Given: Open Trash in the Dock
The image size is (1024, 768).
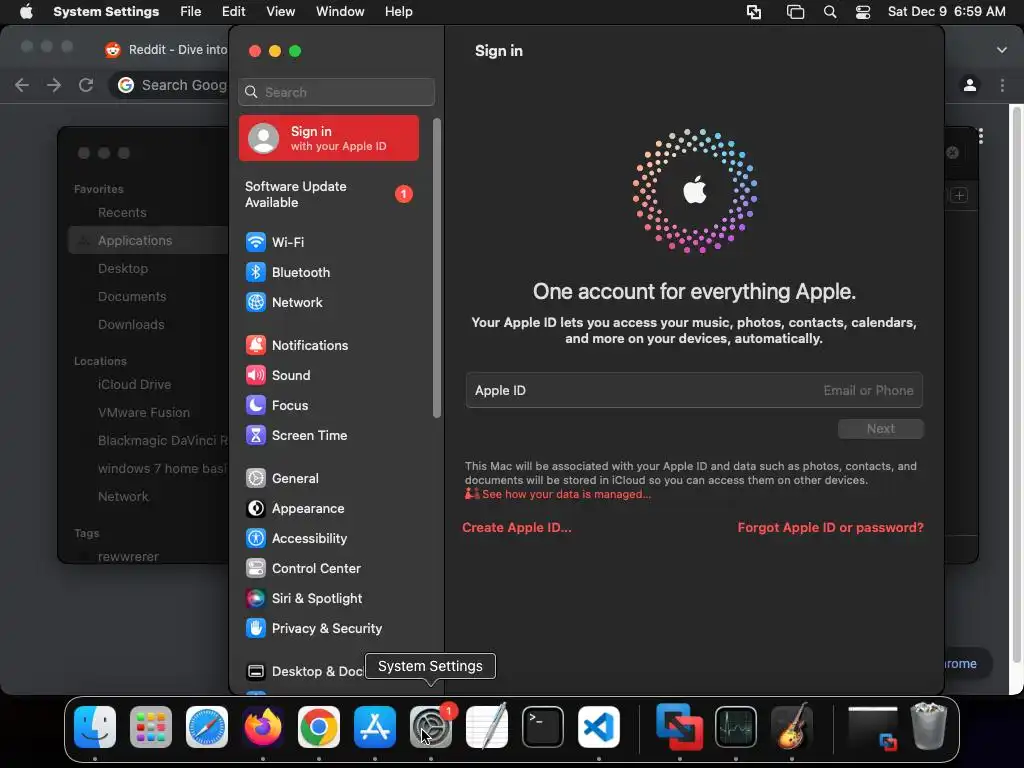Looking at the screenshot, I should click(929, 726).
